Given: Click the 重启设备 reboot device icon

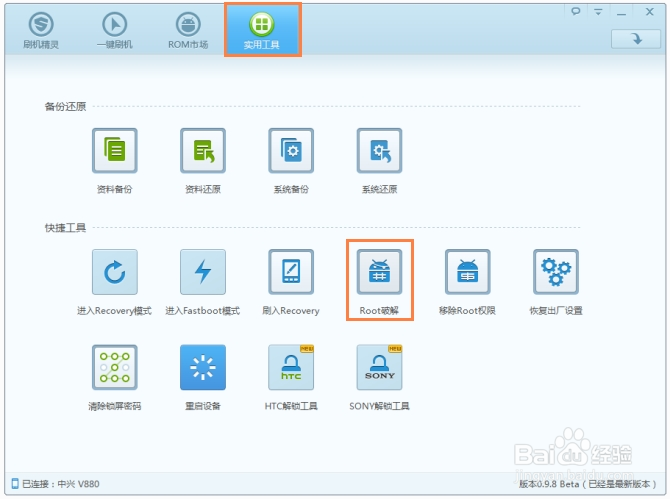Looking at the screenshot, I should tap(203, 367).
